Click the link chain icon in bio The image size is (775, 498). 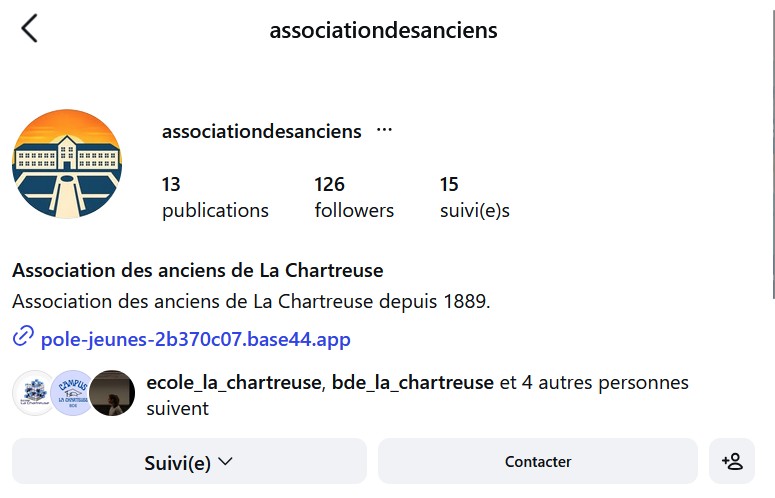point(23,338)
